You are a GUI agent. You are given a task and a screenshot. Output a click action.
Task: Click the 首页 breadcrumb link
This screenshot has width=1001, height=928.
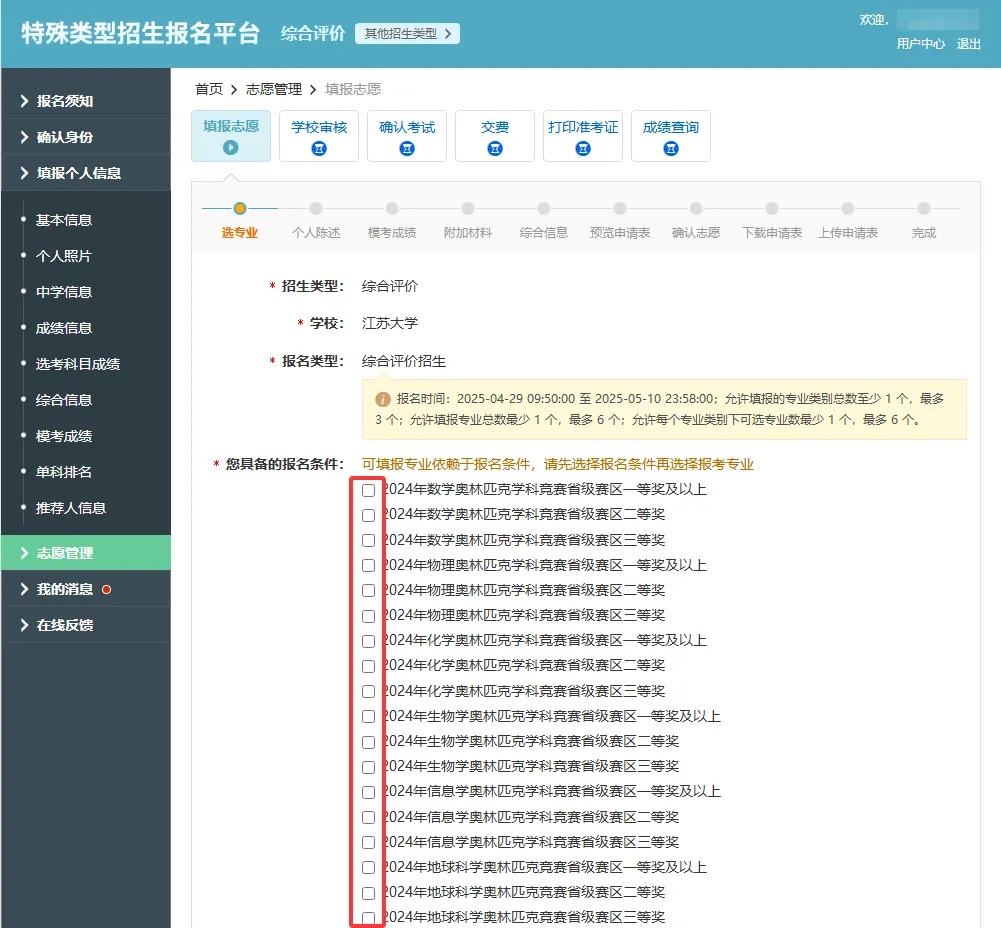pyautogui.click(x=209, y=89)
